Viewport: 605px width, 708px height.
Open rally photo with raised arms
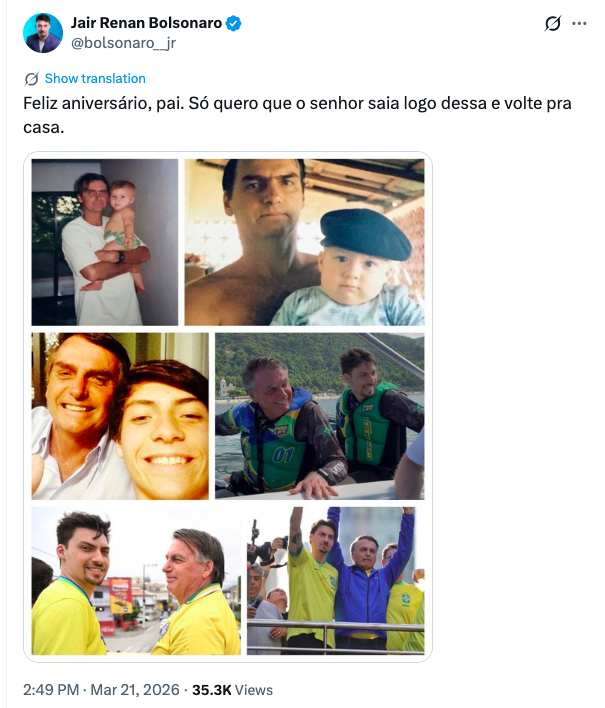335,581
